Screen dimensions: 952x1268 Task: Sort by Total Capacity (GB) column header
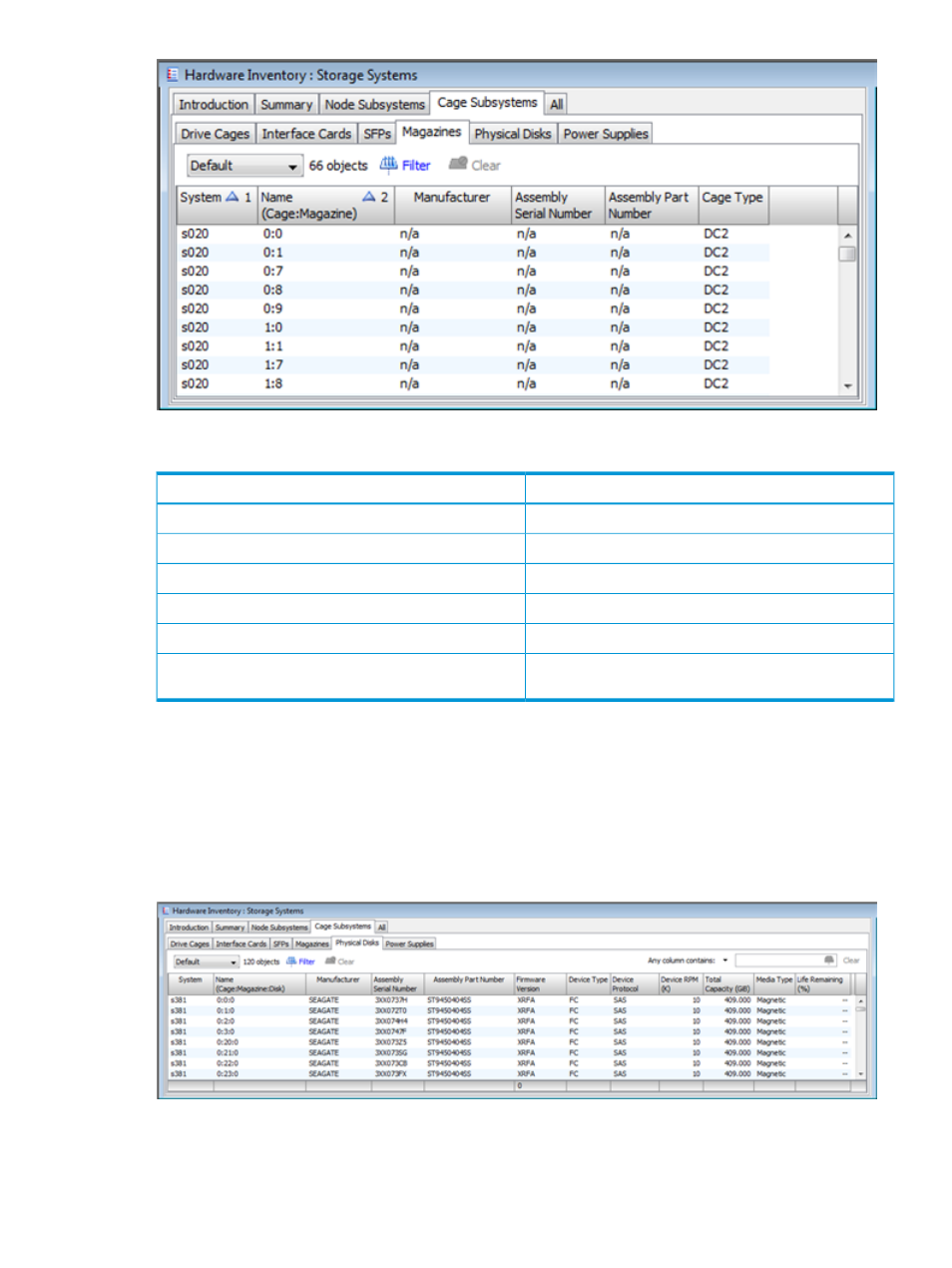pyautogui.click(x=727, y=984)
